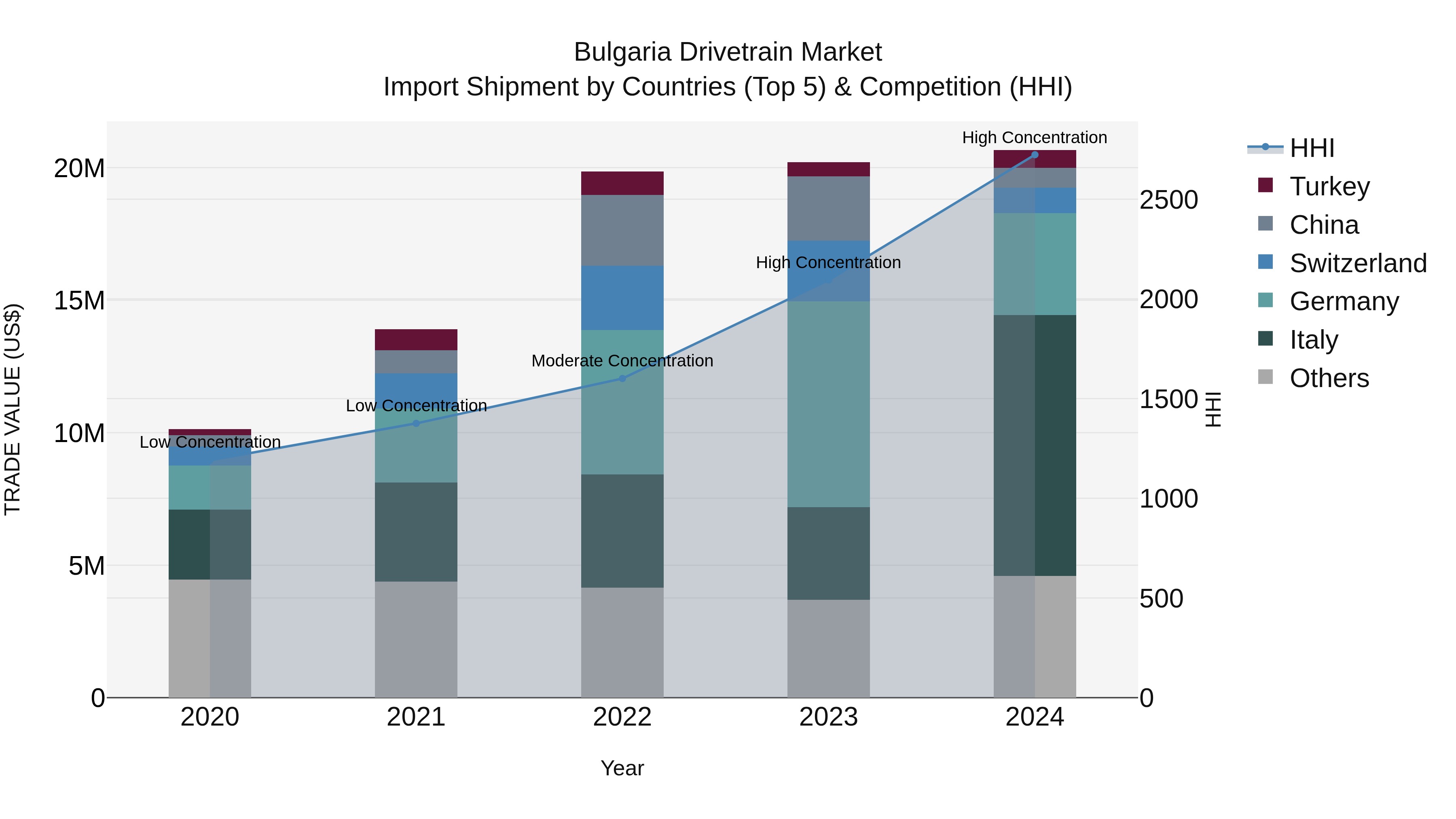Click the 2020 x-axis label
This screenshot has width=1456, height=819.
click(210, 717)
